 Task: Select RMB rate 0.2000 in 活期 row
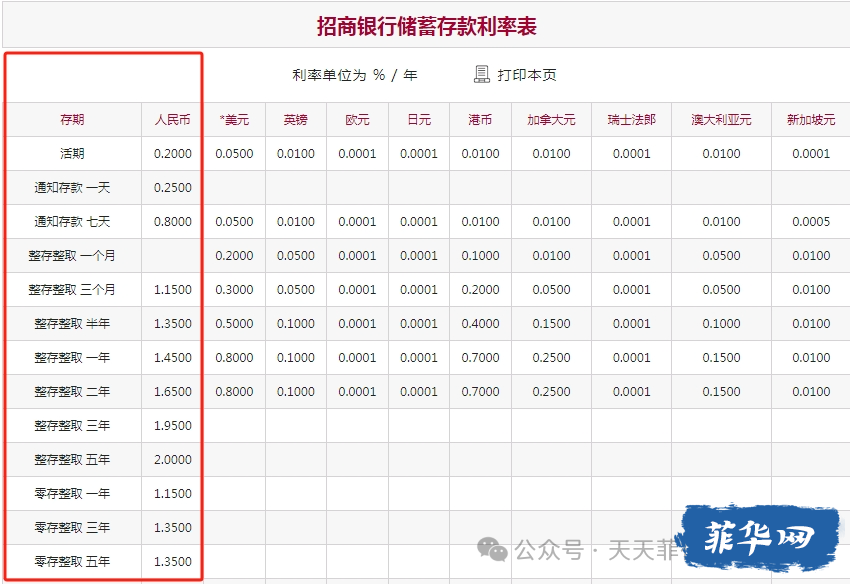coord(172,154)
